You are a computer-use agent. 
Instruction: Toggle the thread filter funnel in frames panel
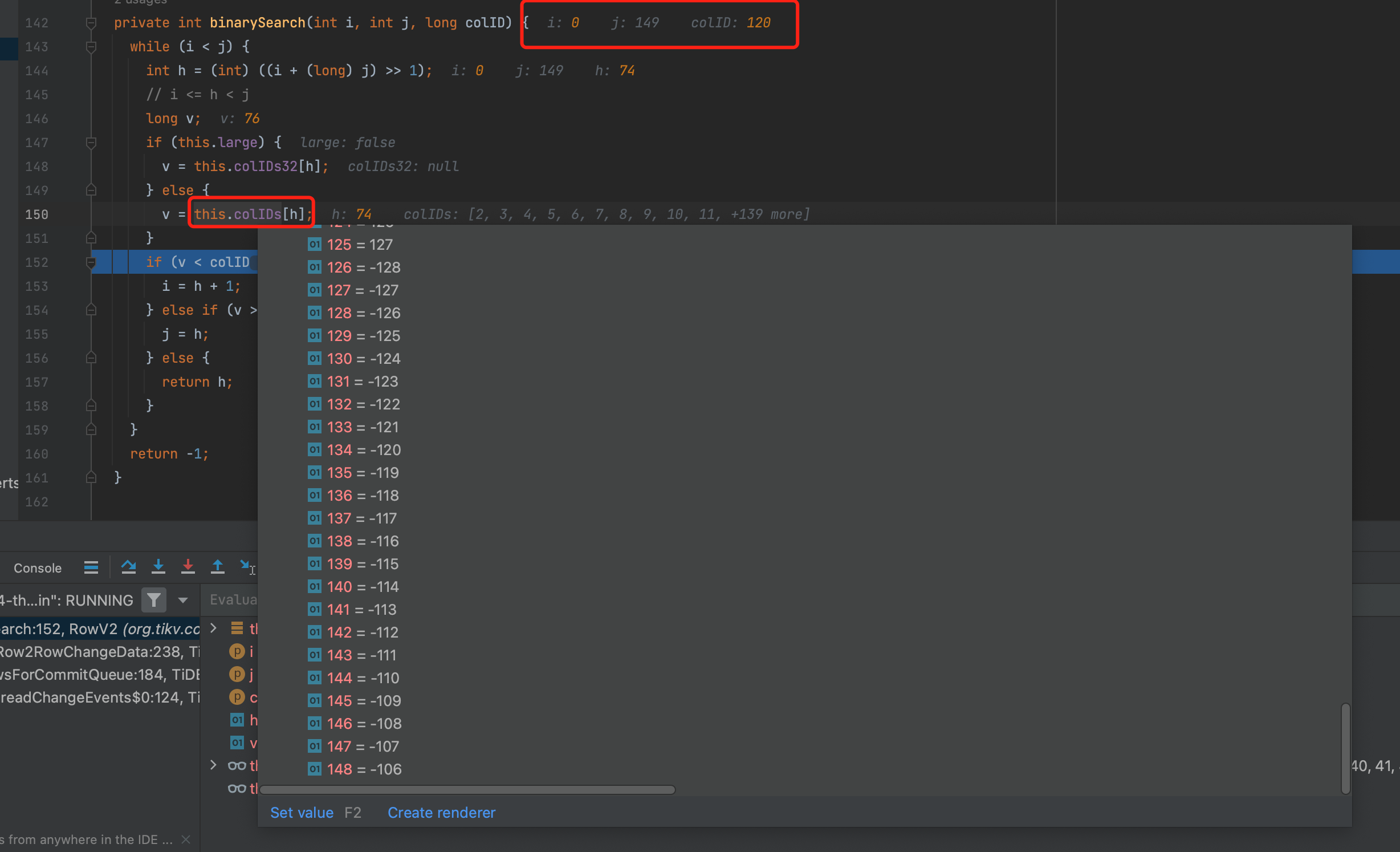153,600
